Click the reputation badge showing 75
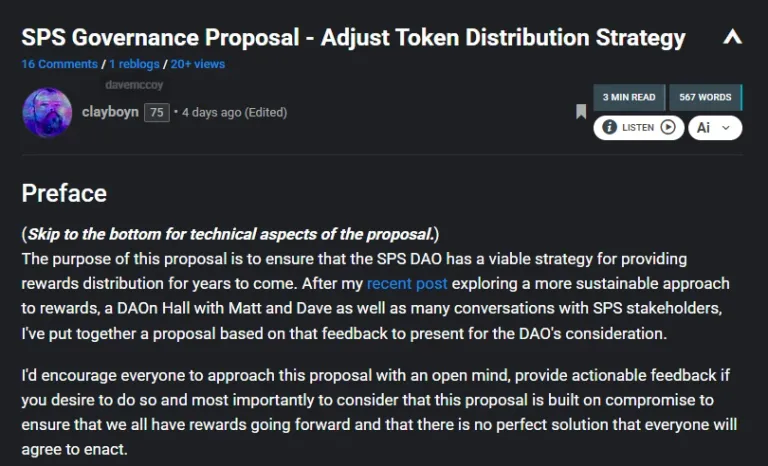The width and height of the screenshot is (768, 466). pyautogui.click(x=157, y=113)
